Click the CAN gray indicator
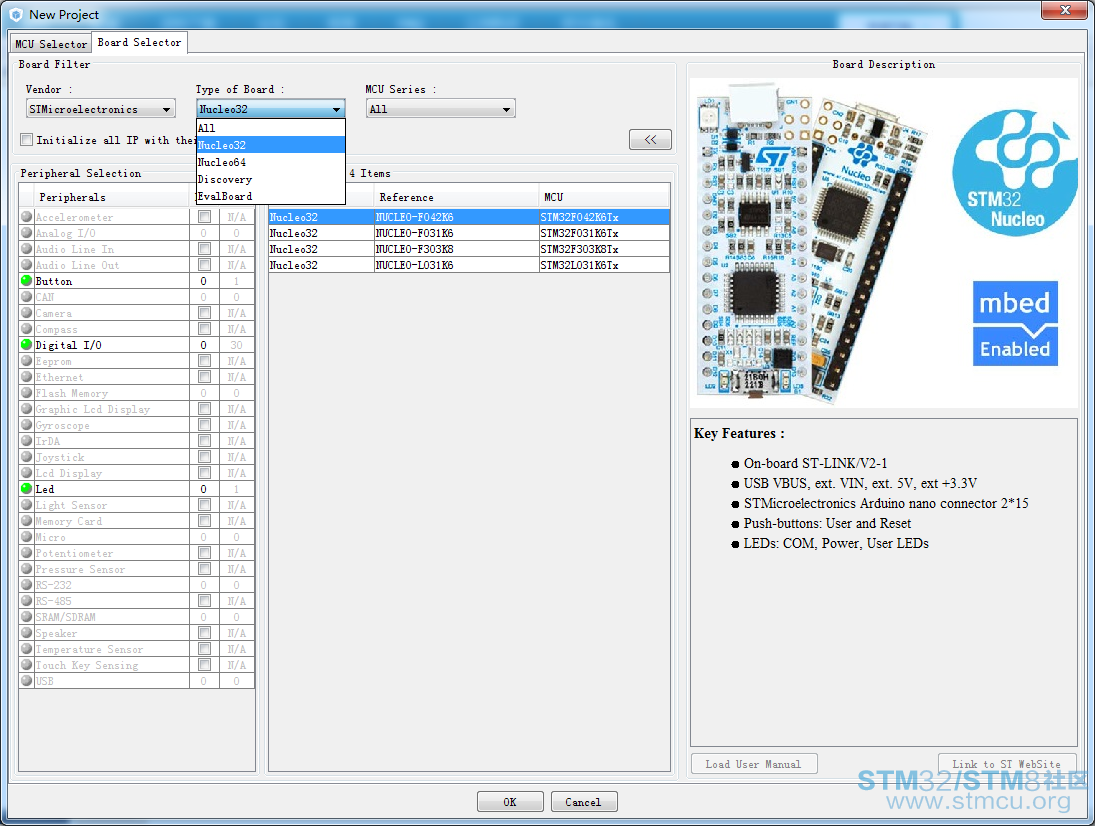This screenshot has width=1095, height=826. (27, 297)
